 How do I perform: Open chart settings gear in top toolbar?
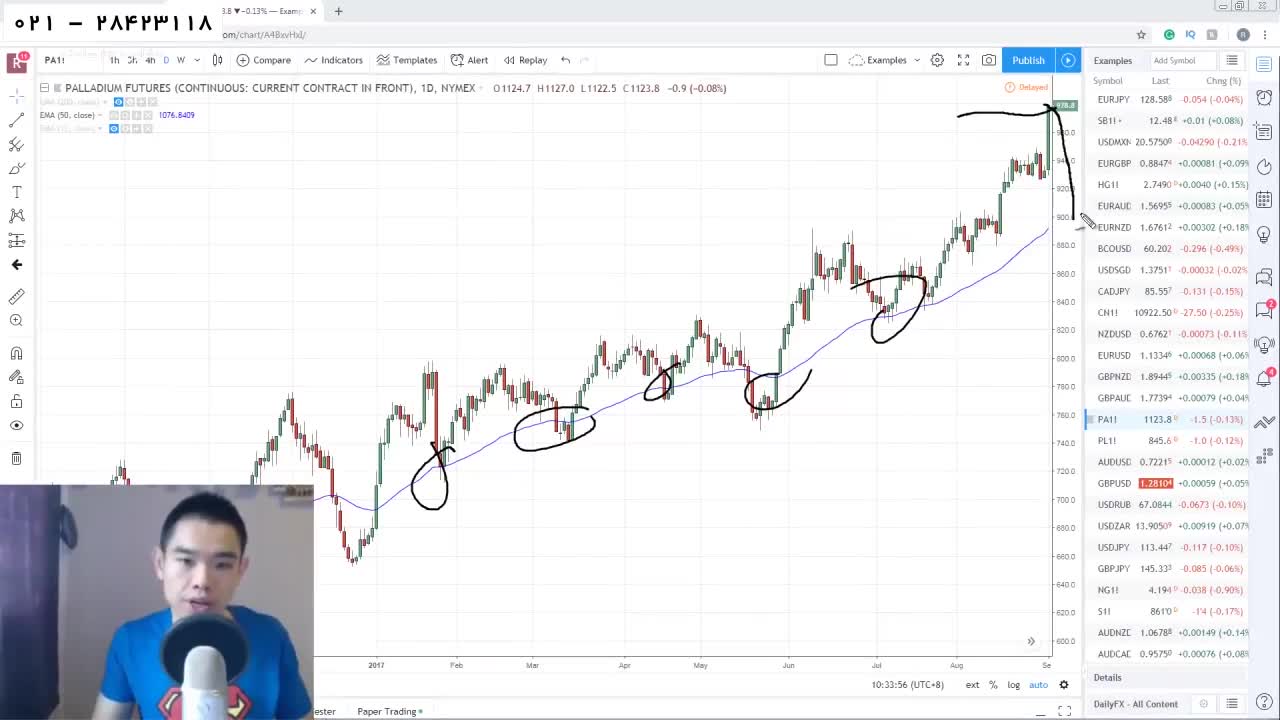[937, 60]
